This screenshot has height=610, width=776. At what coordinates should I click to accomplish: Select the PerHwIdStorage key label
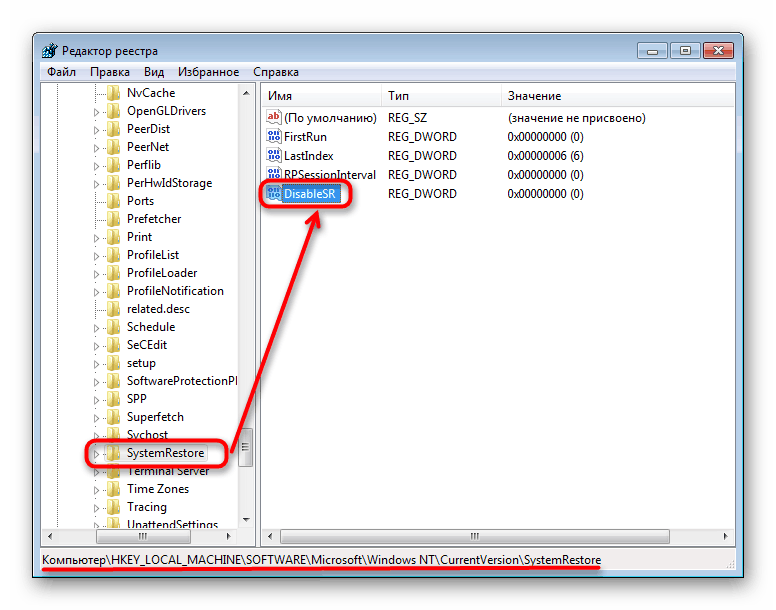(170, 183)
